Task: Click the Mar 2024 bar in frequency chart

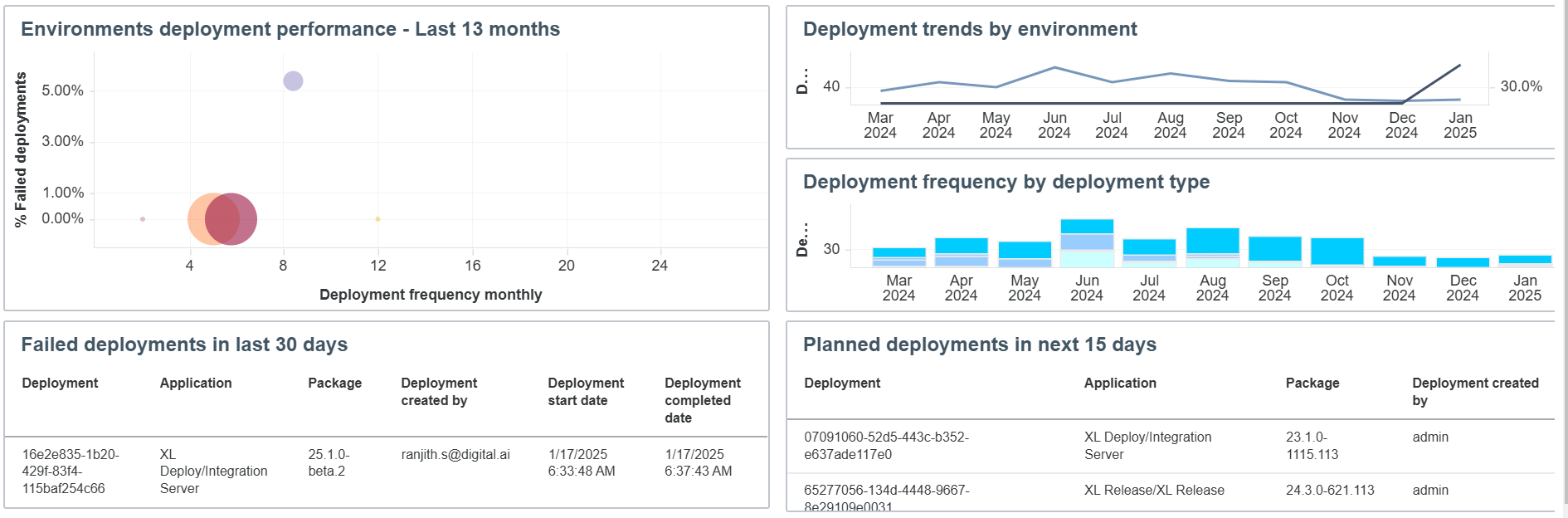Action: (899, 257)
